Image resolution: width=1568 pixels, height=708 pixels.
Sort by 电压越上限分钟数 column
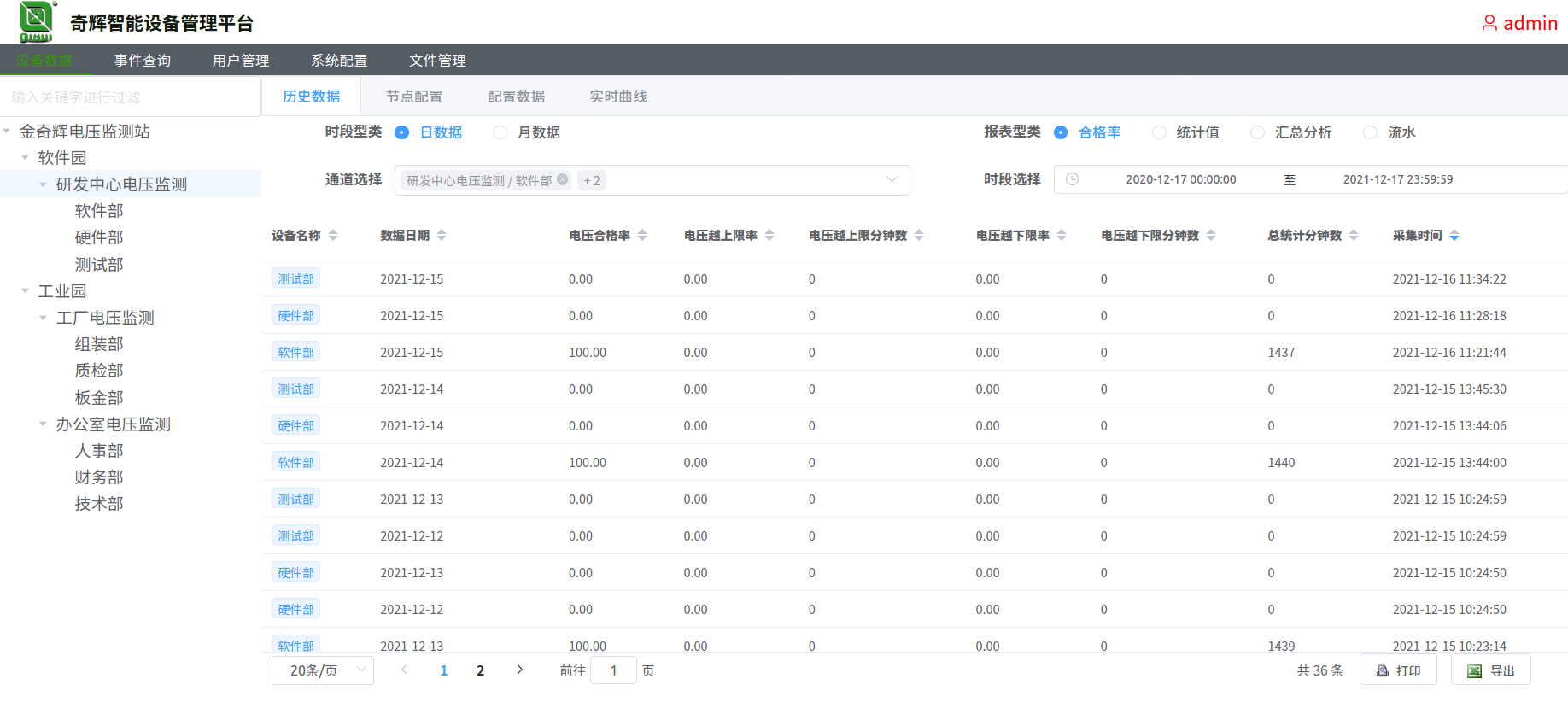(x=919, y=235)
